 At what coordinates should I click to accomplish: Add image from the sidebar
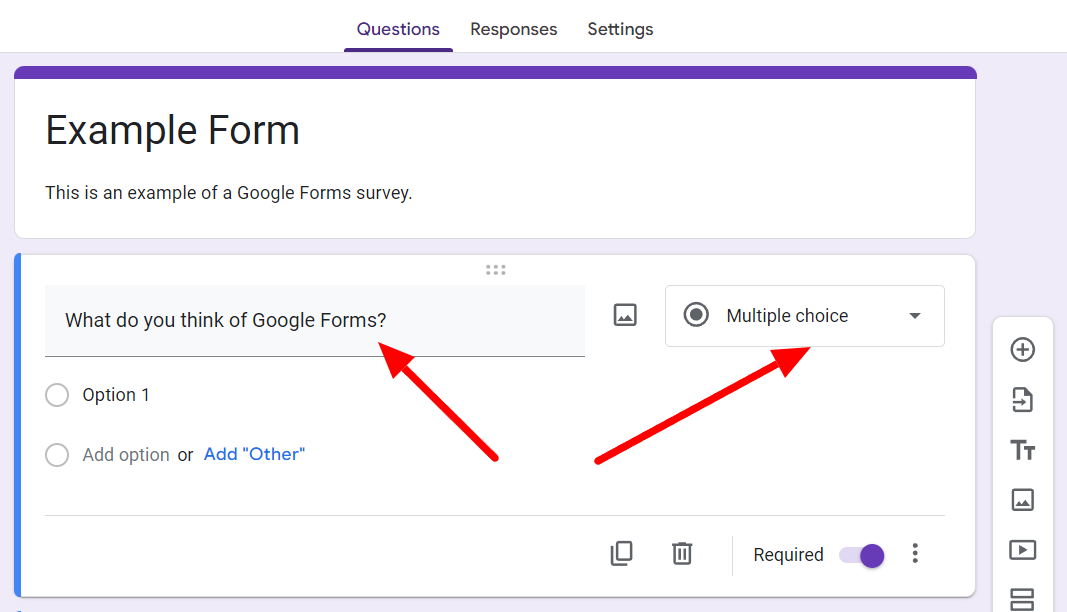pos(1022,500)
